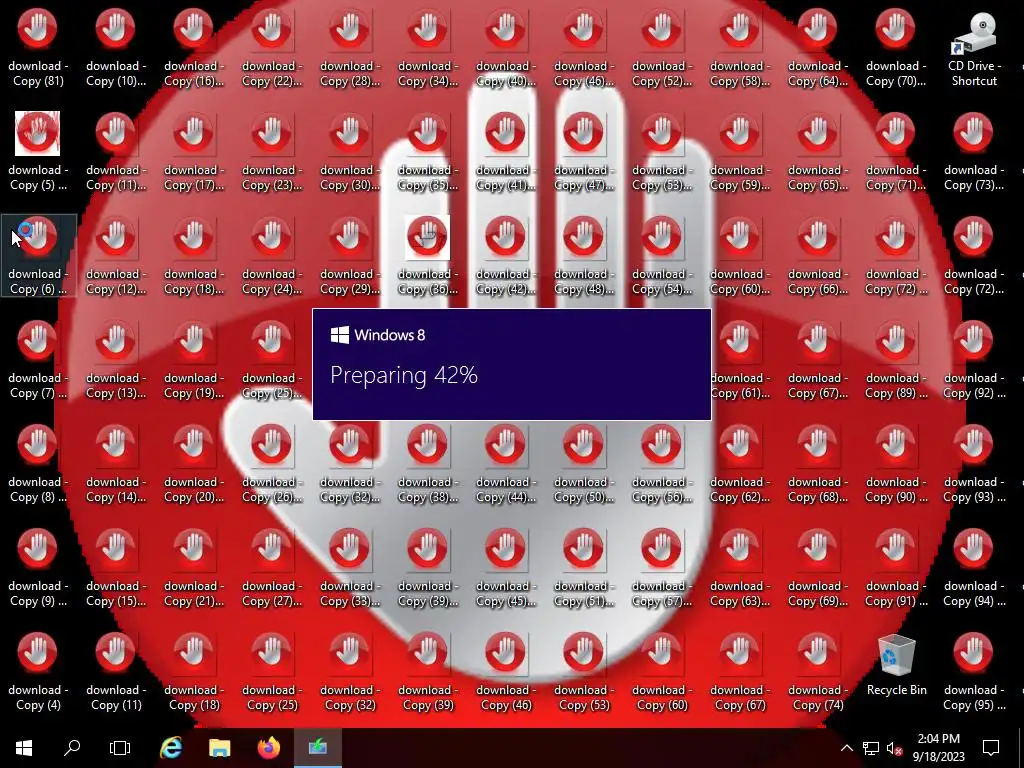Select download - Copy (30) icon
This screenshot has height=768, width=1024.
[x=349, y=153]
